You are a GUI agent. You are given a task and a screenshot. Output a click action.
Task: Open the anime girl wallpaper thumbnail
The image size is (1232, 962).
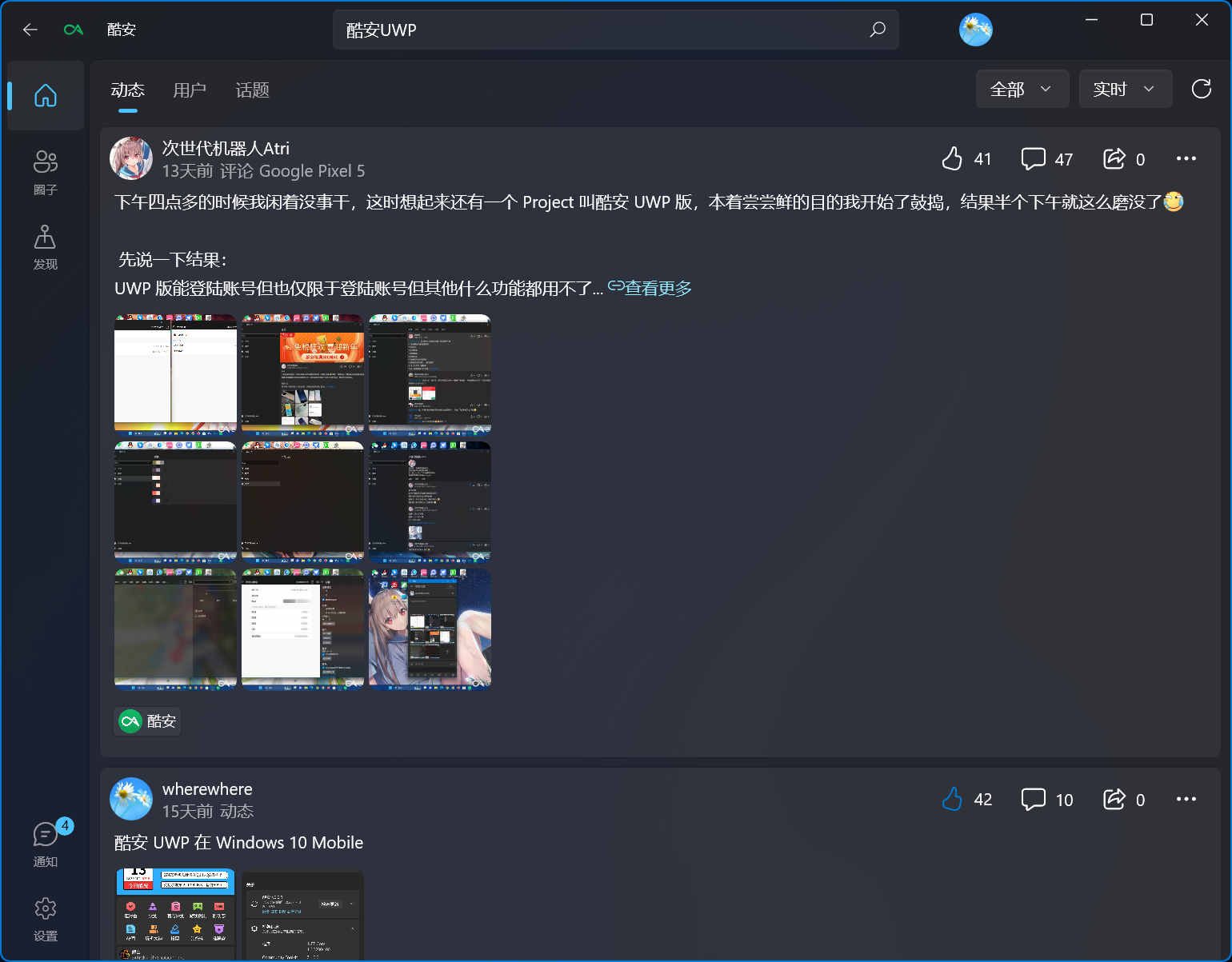click(430, 629)
